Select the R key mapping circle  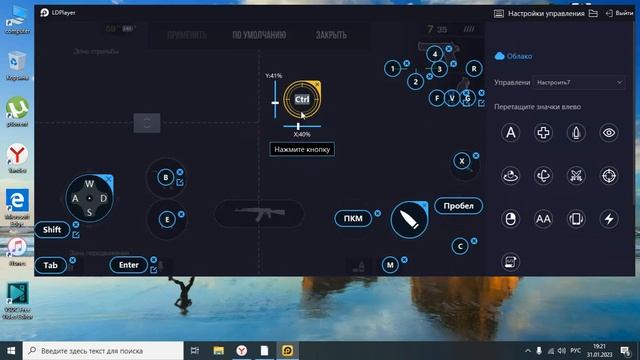(474, 69)
